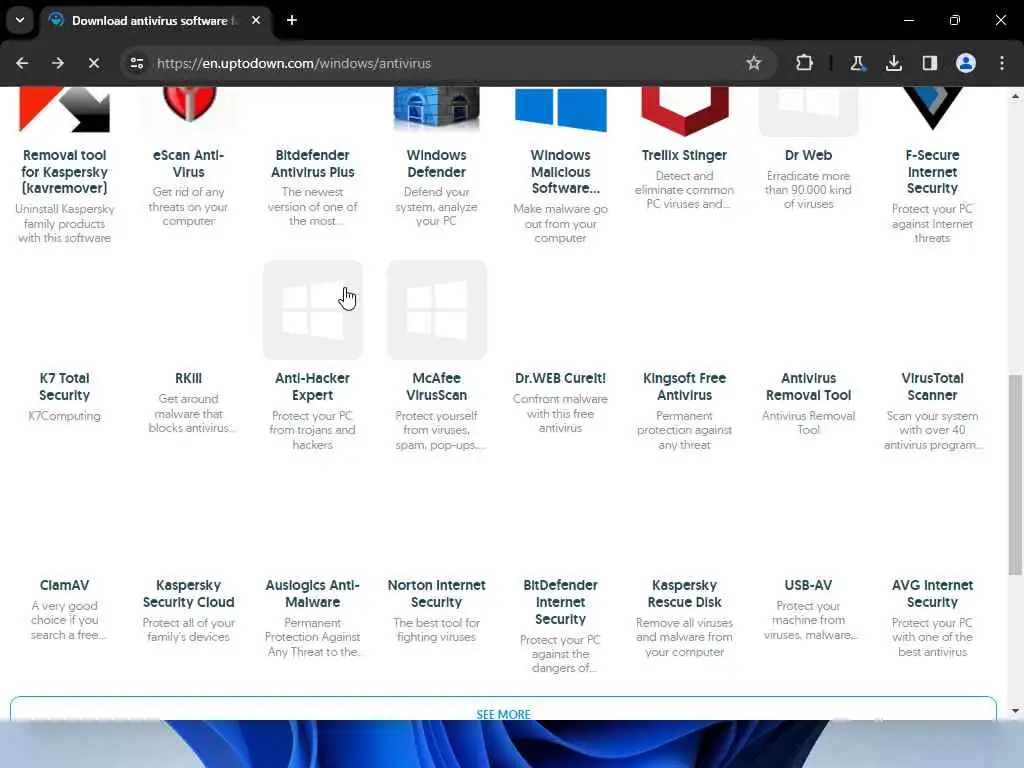
Task: Click the McAfee VirusScan placeholder icon
Action: [x=437, y=310]
